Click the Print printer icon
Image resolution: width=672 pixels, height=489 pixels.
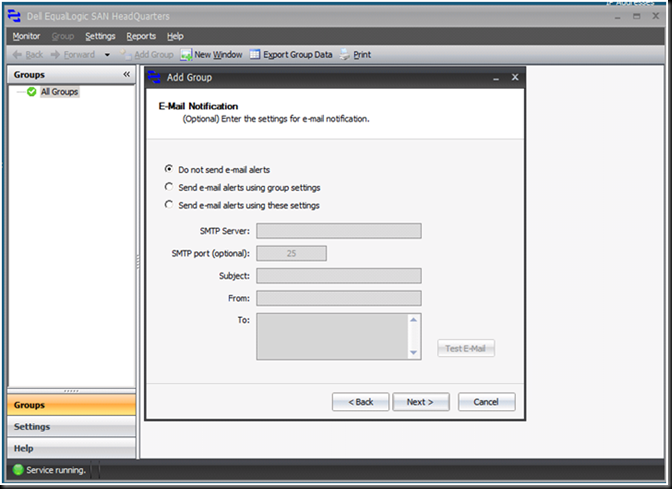(x=345, y=55)
